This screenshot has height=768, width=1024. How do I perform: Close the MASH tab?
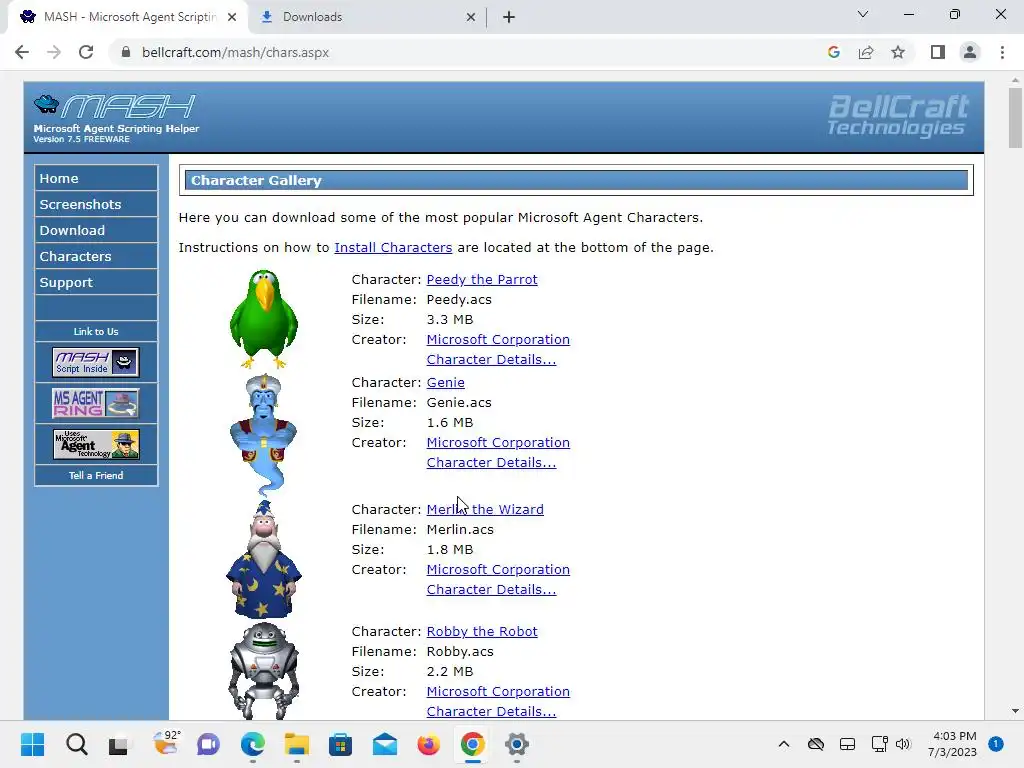[x=232, y=17]
